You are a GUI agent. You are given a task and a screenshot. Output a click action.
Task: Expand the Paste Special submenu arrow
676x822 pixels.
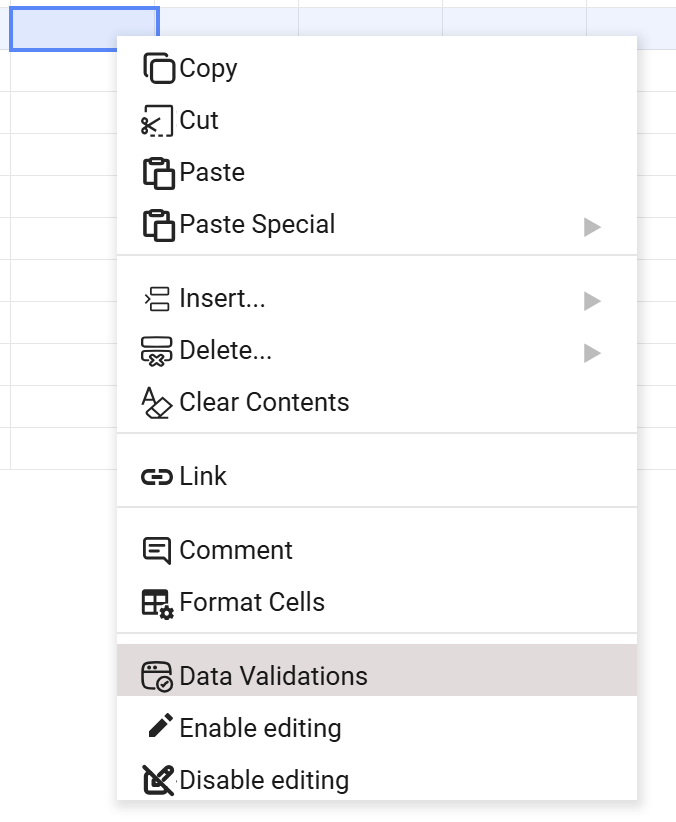coord(592,226)
